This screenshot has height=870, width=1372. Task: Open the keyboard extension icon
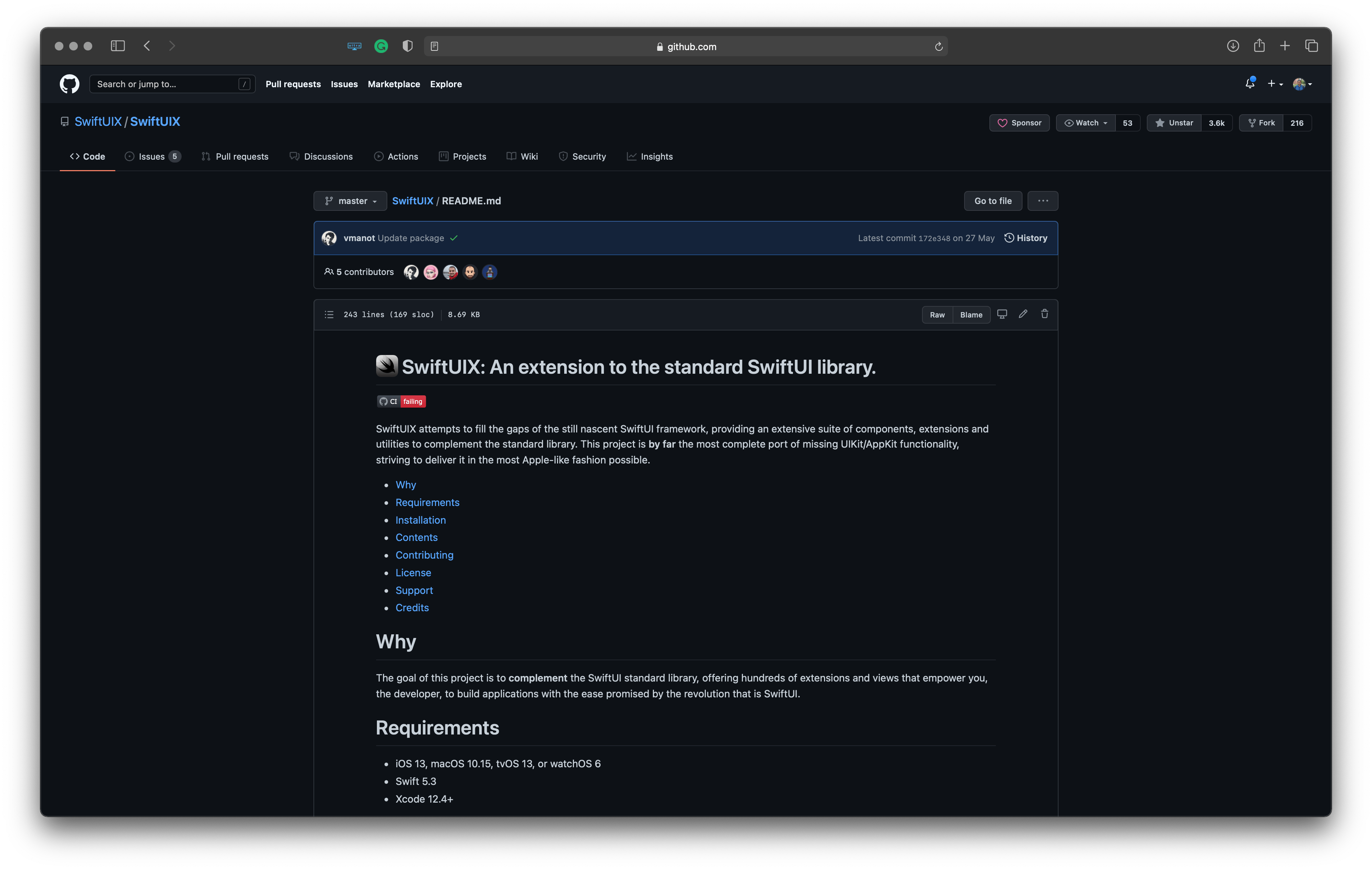355,47
